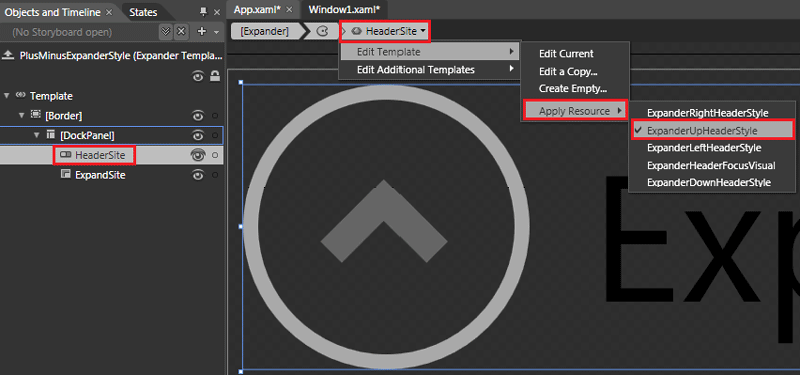Open the storyboard picker double-chevron button

[x=166, y=32]
